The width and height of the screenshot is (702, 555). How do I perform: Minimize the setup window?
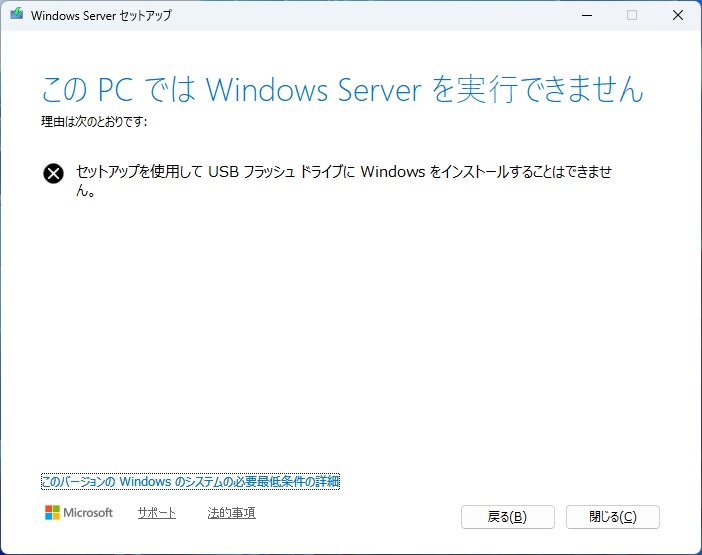585,15
